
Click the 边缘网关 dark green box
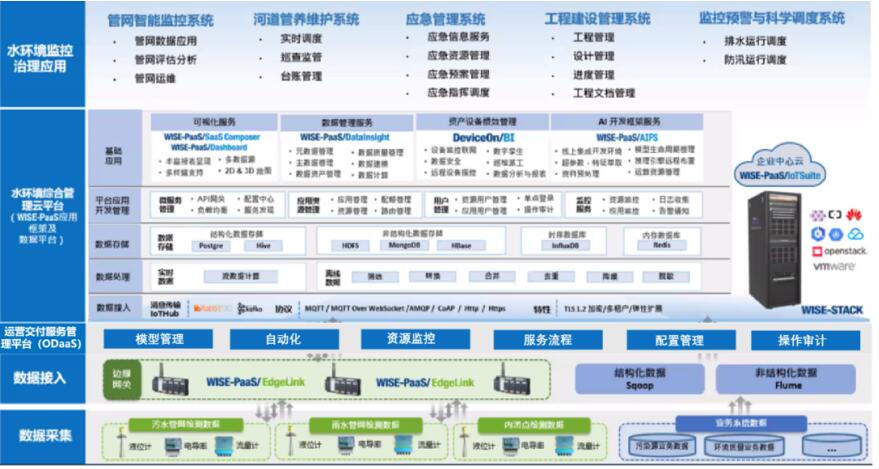tap(122, 379)
